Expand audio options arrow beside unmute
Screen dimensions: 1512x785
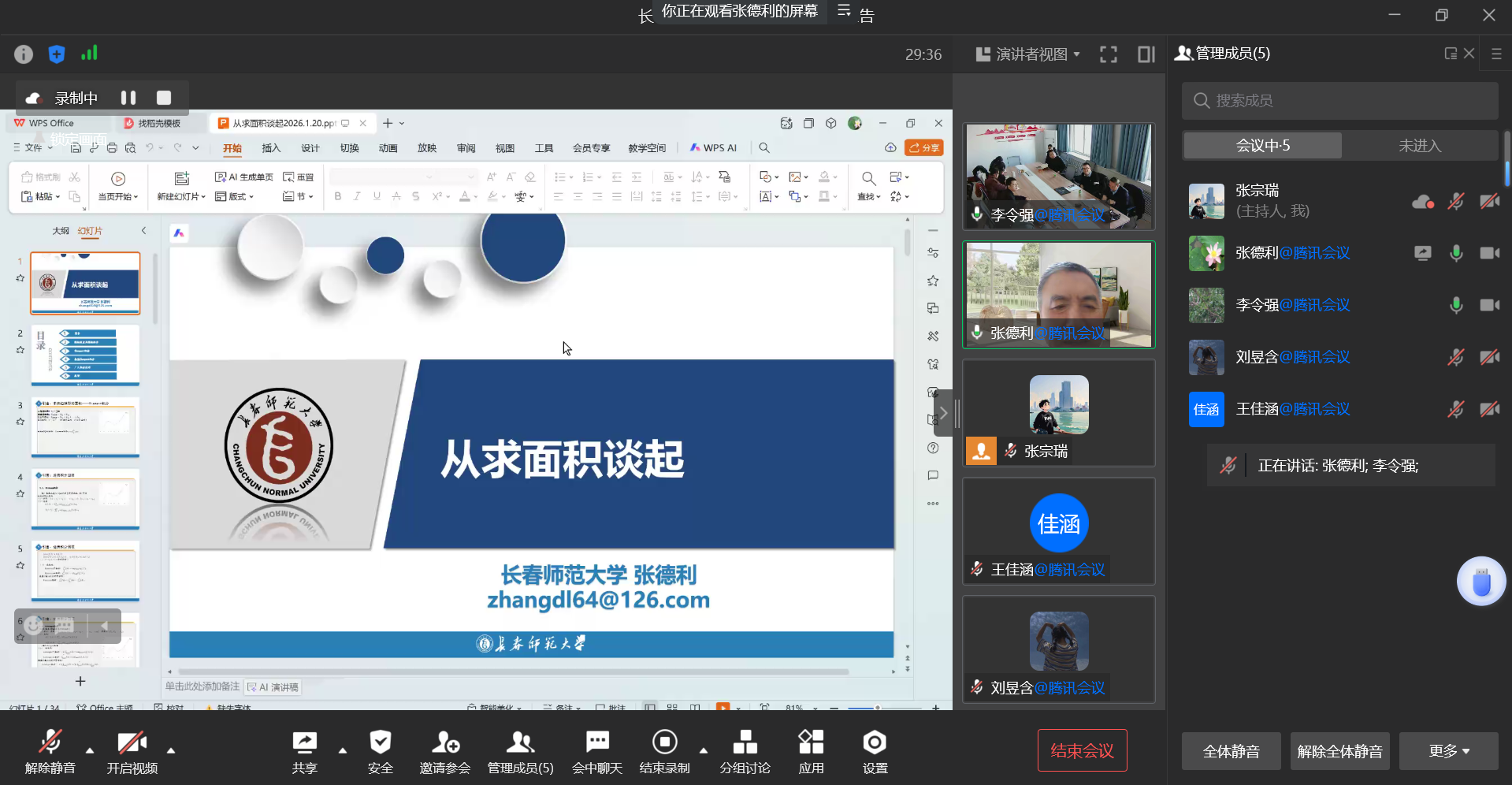point(90,750)
